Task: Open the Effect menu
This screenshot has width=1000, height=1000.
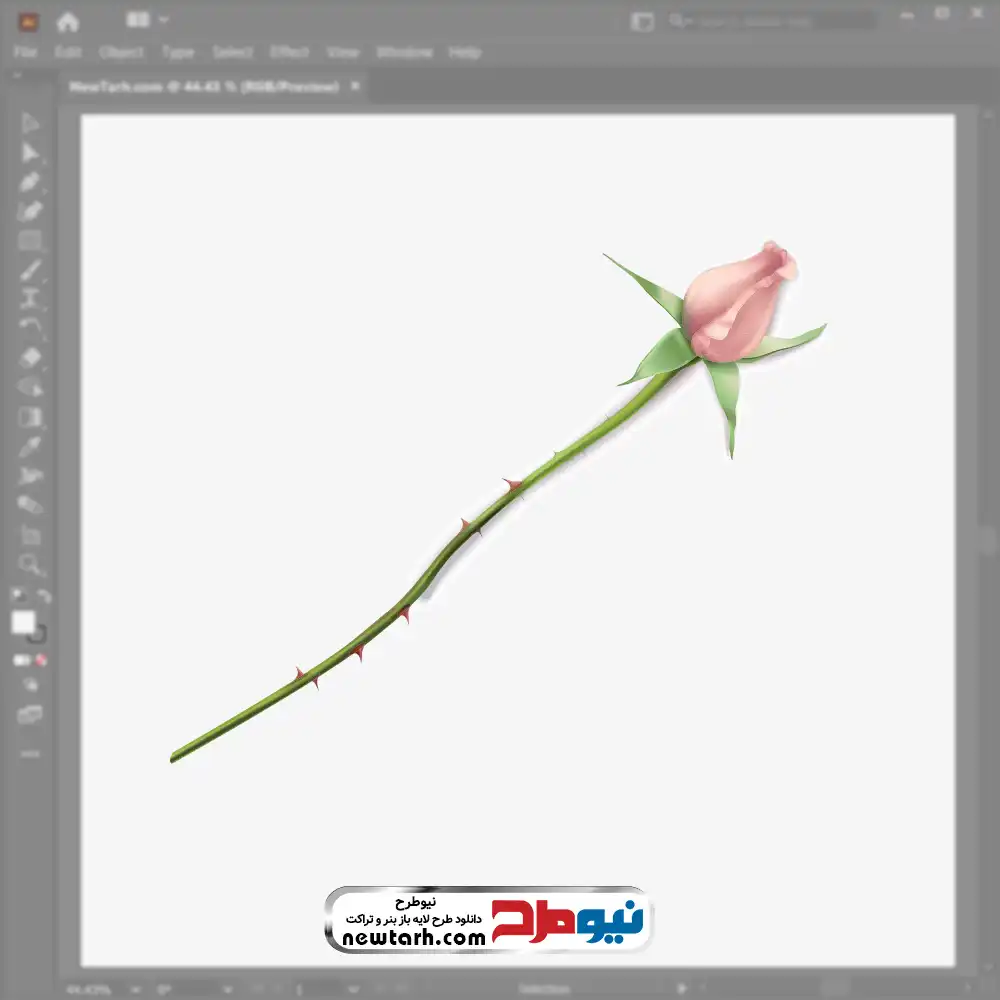Action: (289, 52)
